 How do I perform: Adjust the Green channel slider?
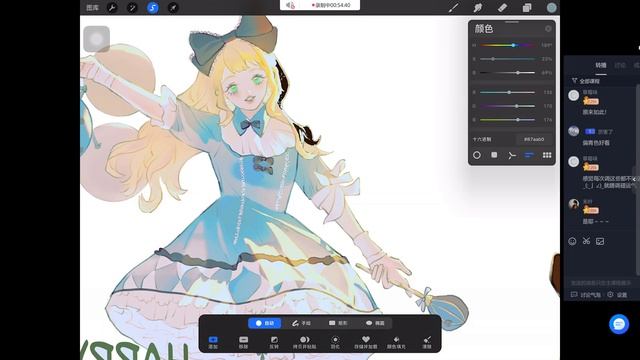(507, 106)
